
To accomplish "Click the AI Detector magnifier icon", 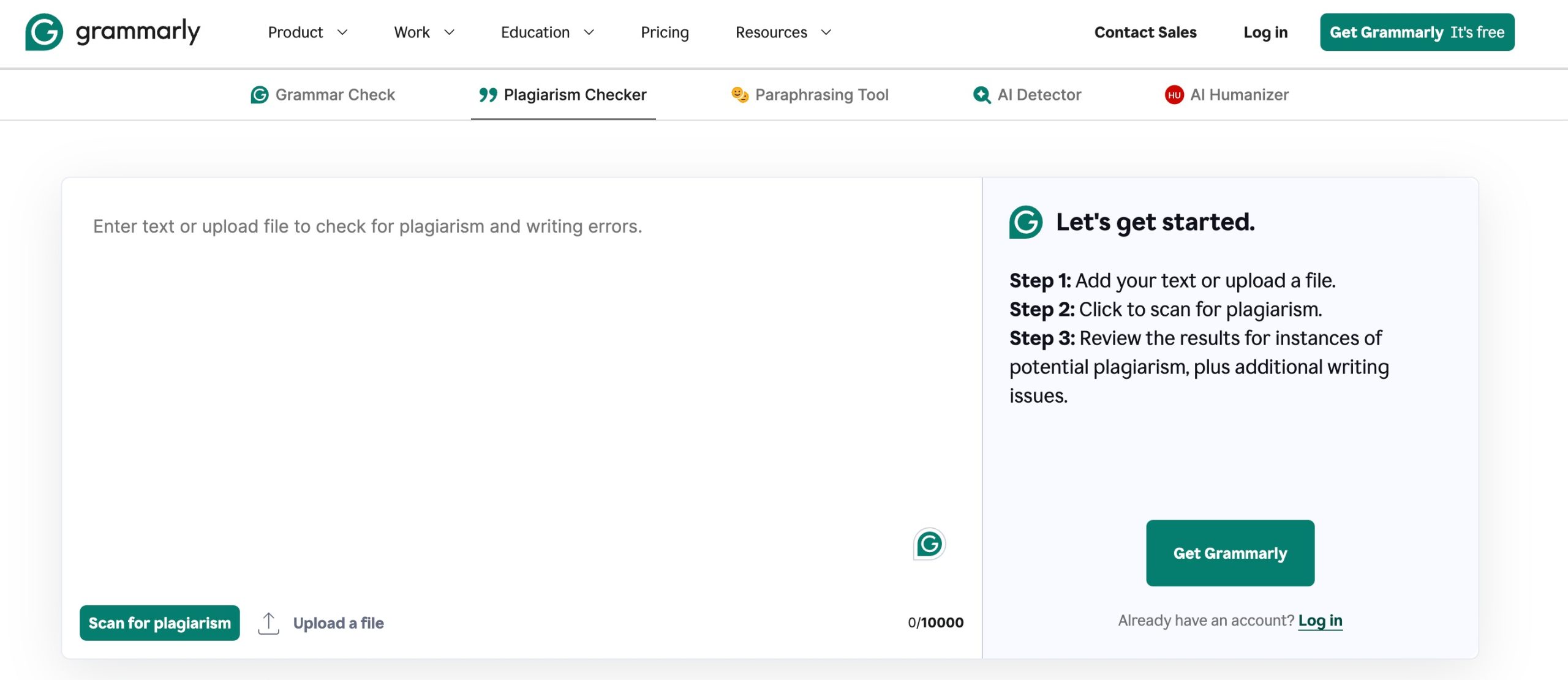I will [982, 95].
